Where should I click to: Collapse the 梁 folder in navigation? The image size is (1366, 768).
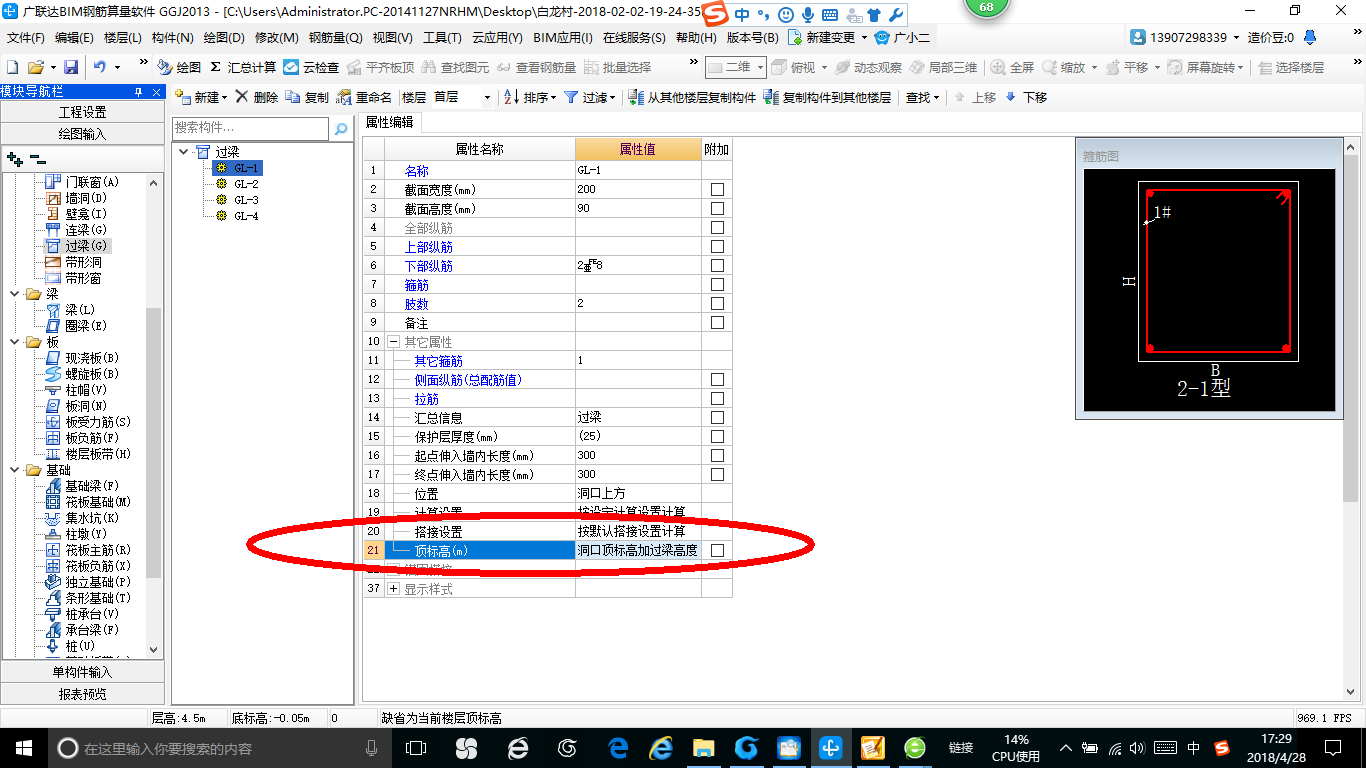pos(14,294)
